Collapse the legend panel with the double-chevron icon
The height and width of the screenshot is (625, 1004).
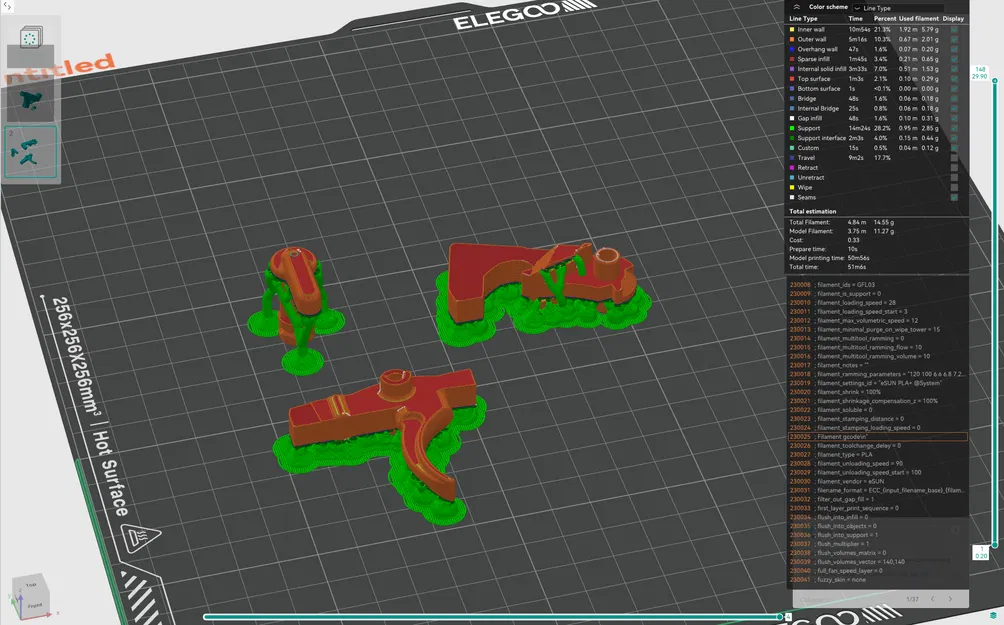[x=797, y=6]
